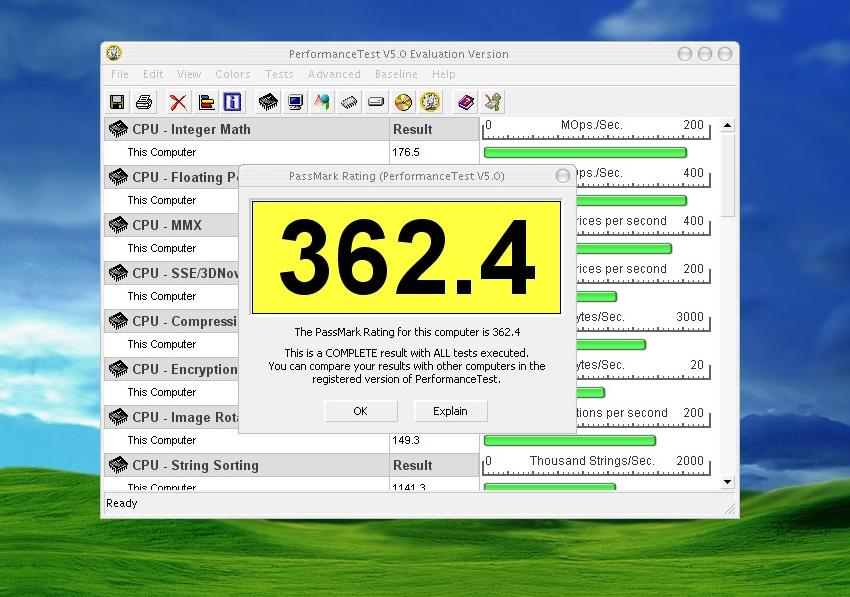Click the Ready status bar text
This screenshot has width=850, height=597.
coord(121,503)
